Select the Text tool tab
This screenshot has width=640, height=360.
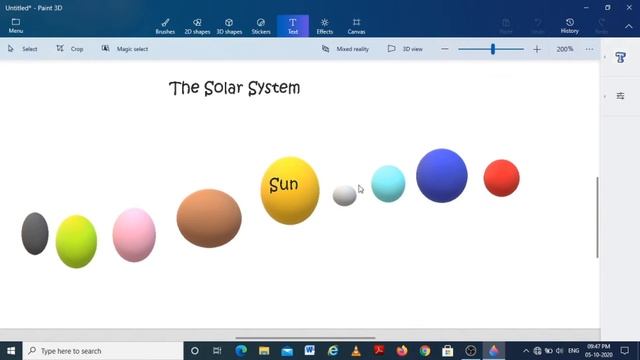point(293,26)
